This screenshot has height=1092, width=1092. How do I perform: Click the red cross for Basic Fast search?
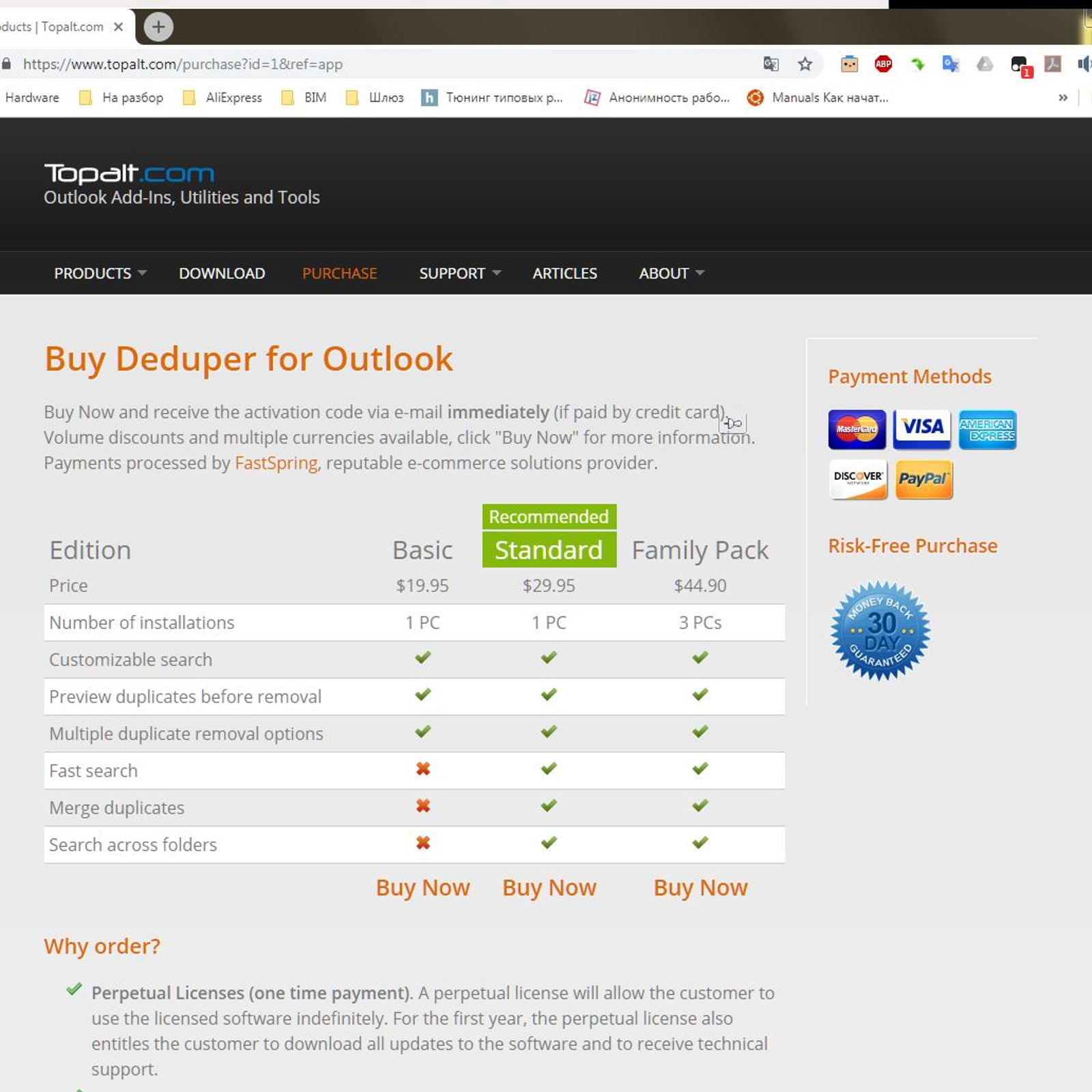tap(423, 769)
